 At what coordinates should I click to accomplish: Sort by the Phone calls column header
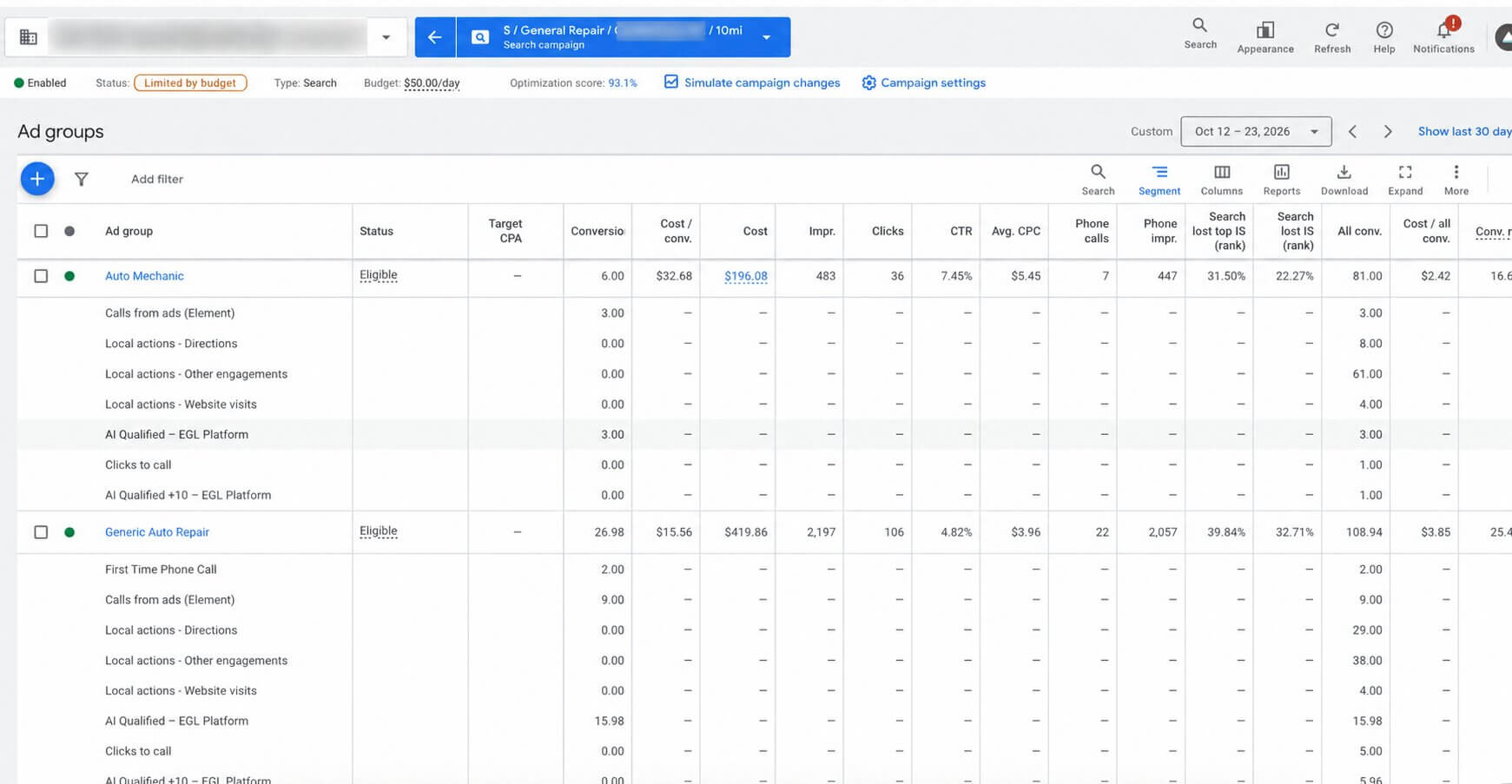click(1092, 231)
